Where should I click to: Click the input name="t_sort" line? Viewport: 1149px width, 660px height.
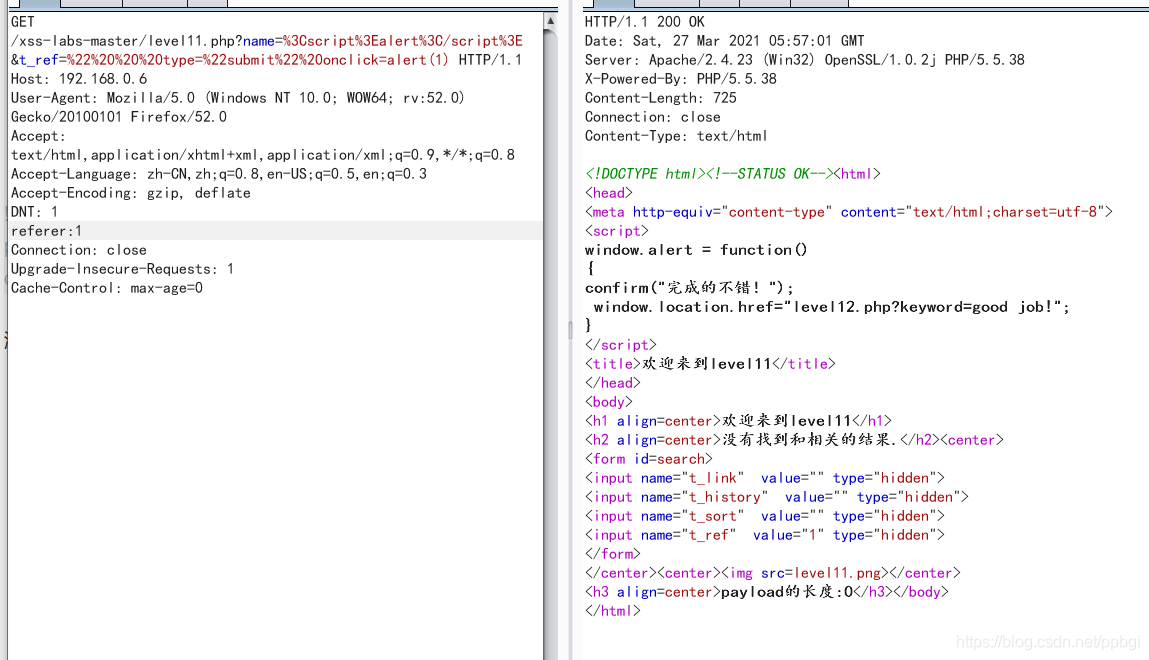(765, 517)
